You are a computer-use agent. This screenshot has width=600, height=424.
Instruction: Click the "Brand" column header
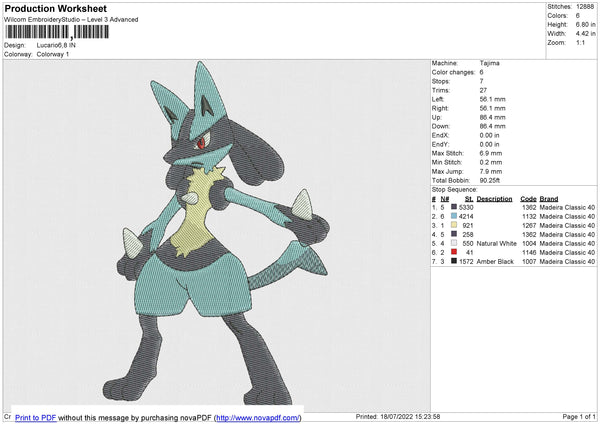pyautogui.click(x=549, y=199)
